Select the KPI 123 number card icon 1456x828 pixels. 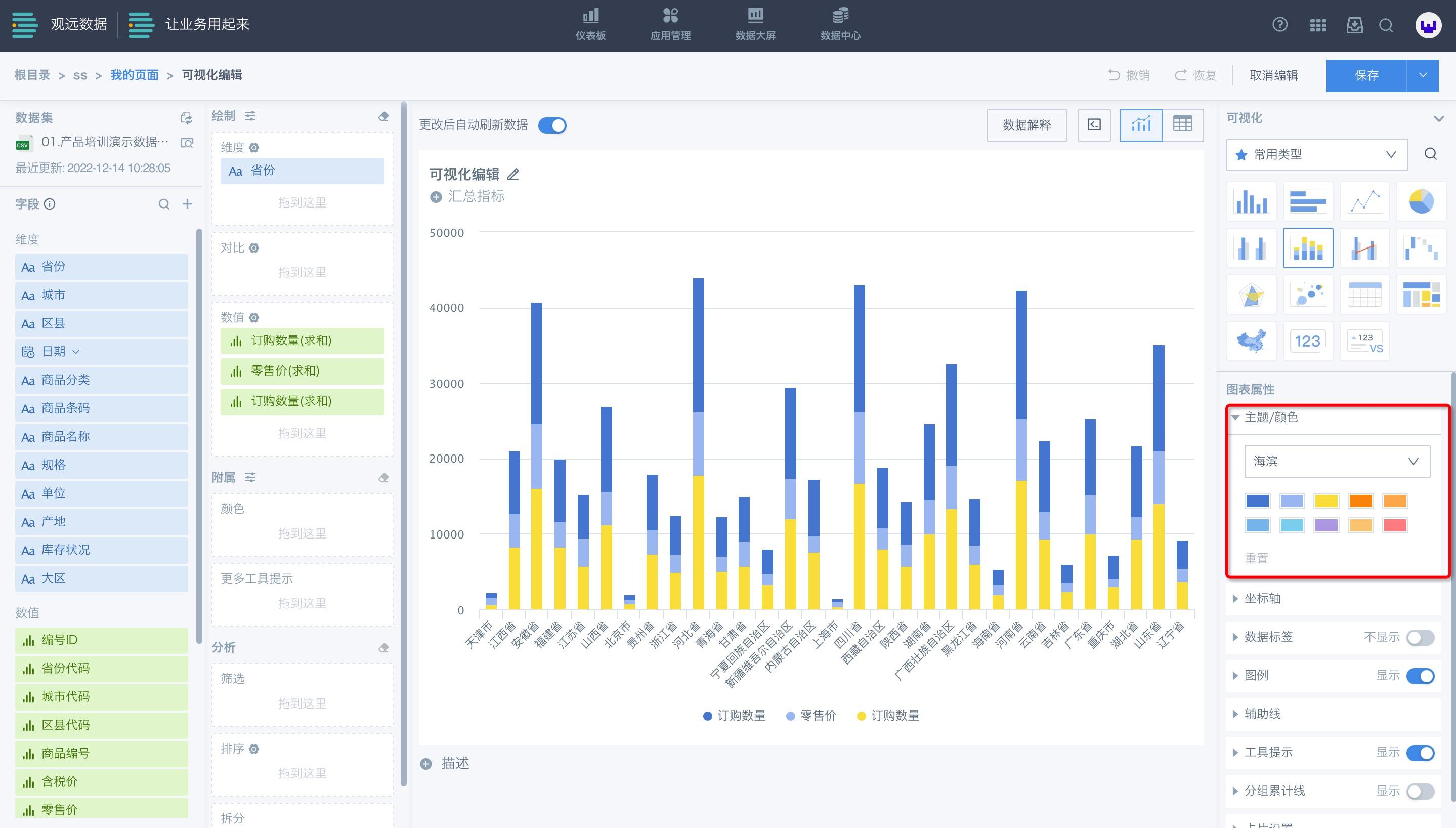pyautogui.click(x=1308, y=341)
